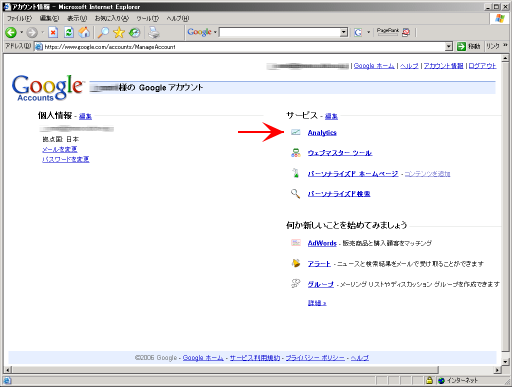Click the Internet zone globe in status bar
The height and width of the screenshot is (387, 512).
[441, 380]
